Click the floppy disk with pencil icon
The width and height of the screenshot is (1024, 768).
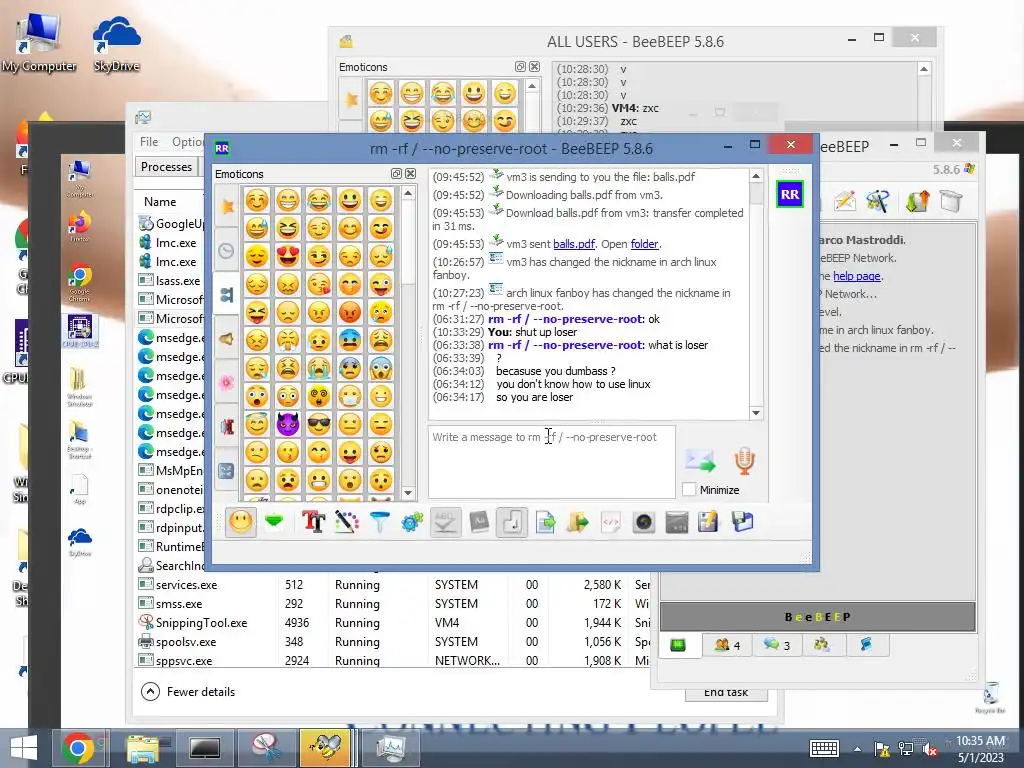coord(709,522)
